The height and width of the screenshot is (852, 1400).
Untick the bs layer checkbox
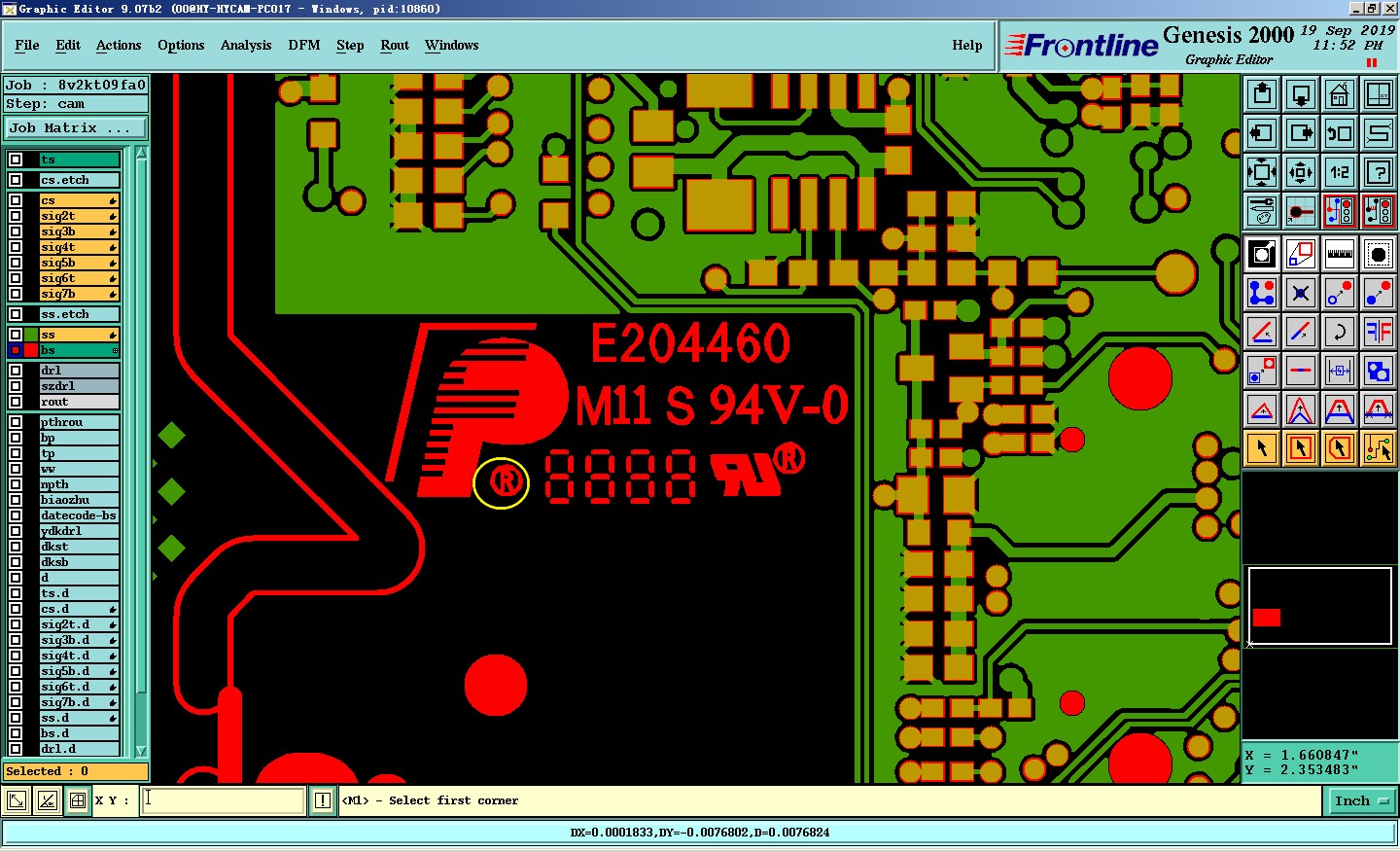[16, 350]
